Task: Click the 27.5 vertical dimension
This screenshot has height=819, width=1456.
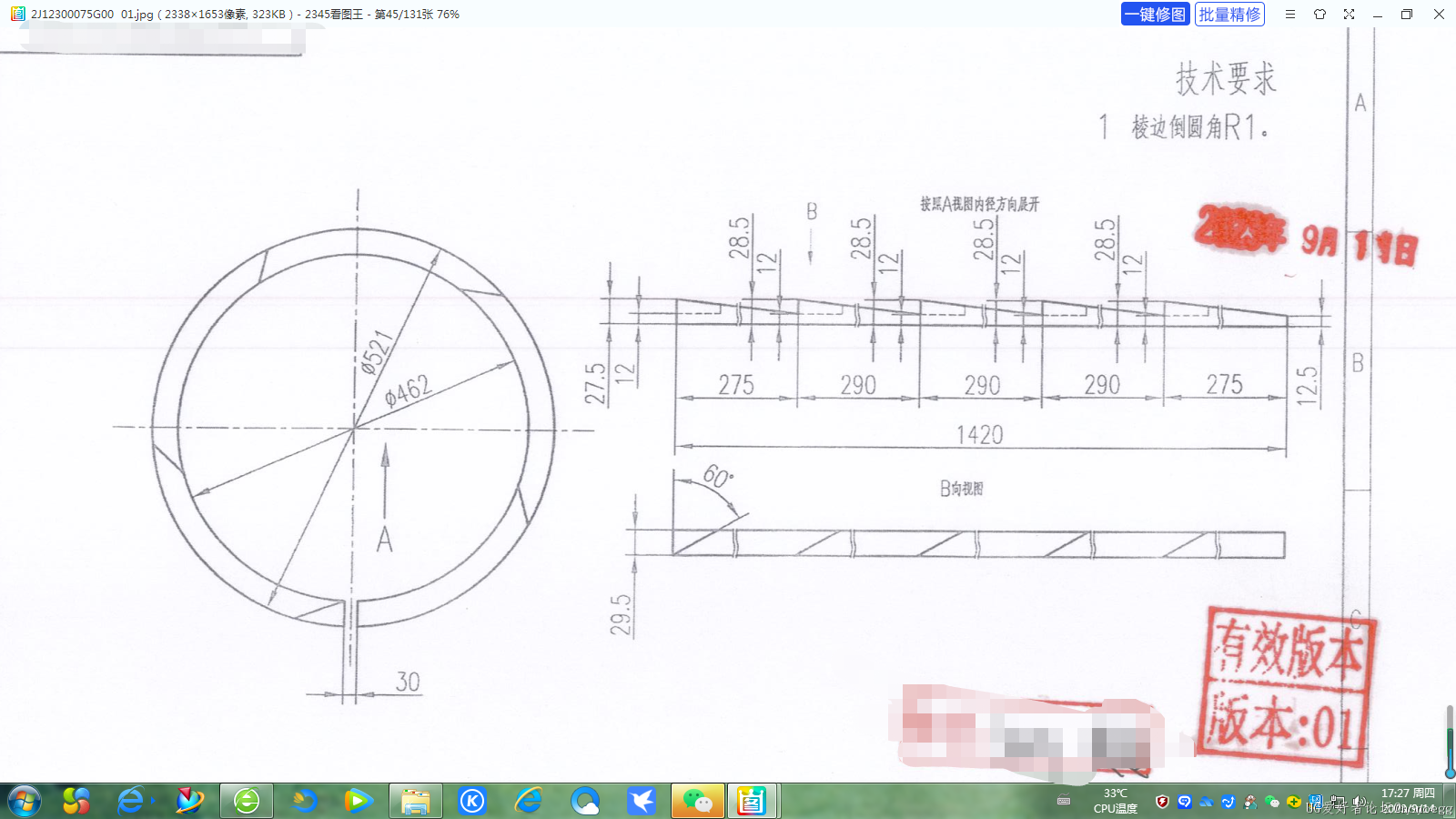Action: point(595,383)
